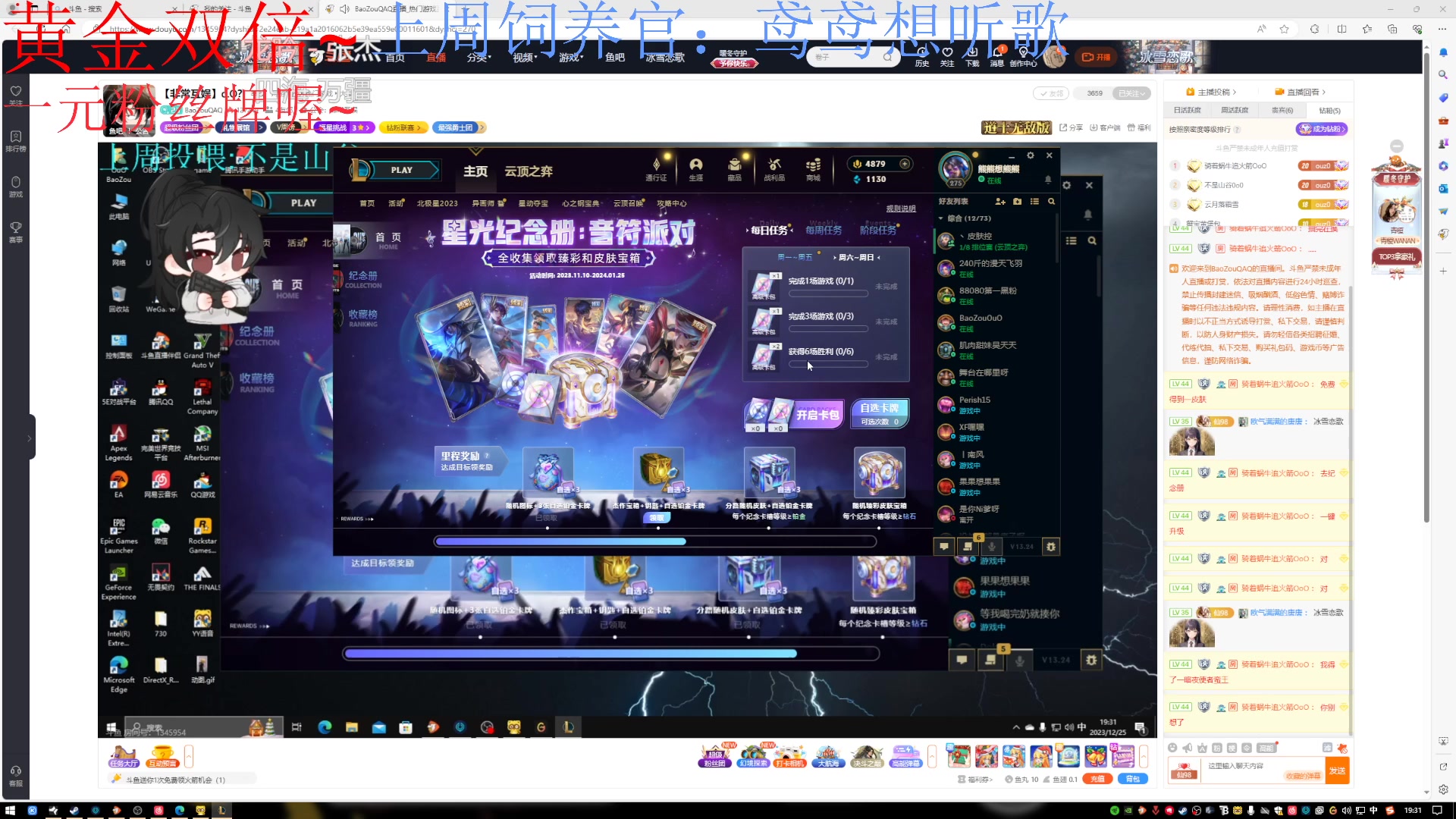
Task: Click the plus icon beside 4879 currency
Action: tap(905, 164)
